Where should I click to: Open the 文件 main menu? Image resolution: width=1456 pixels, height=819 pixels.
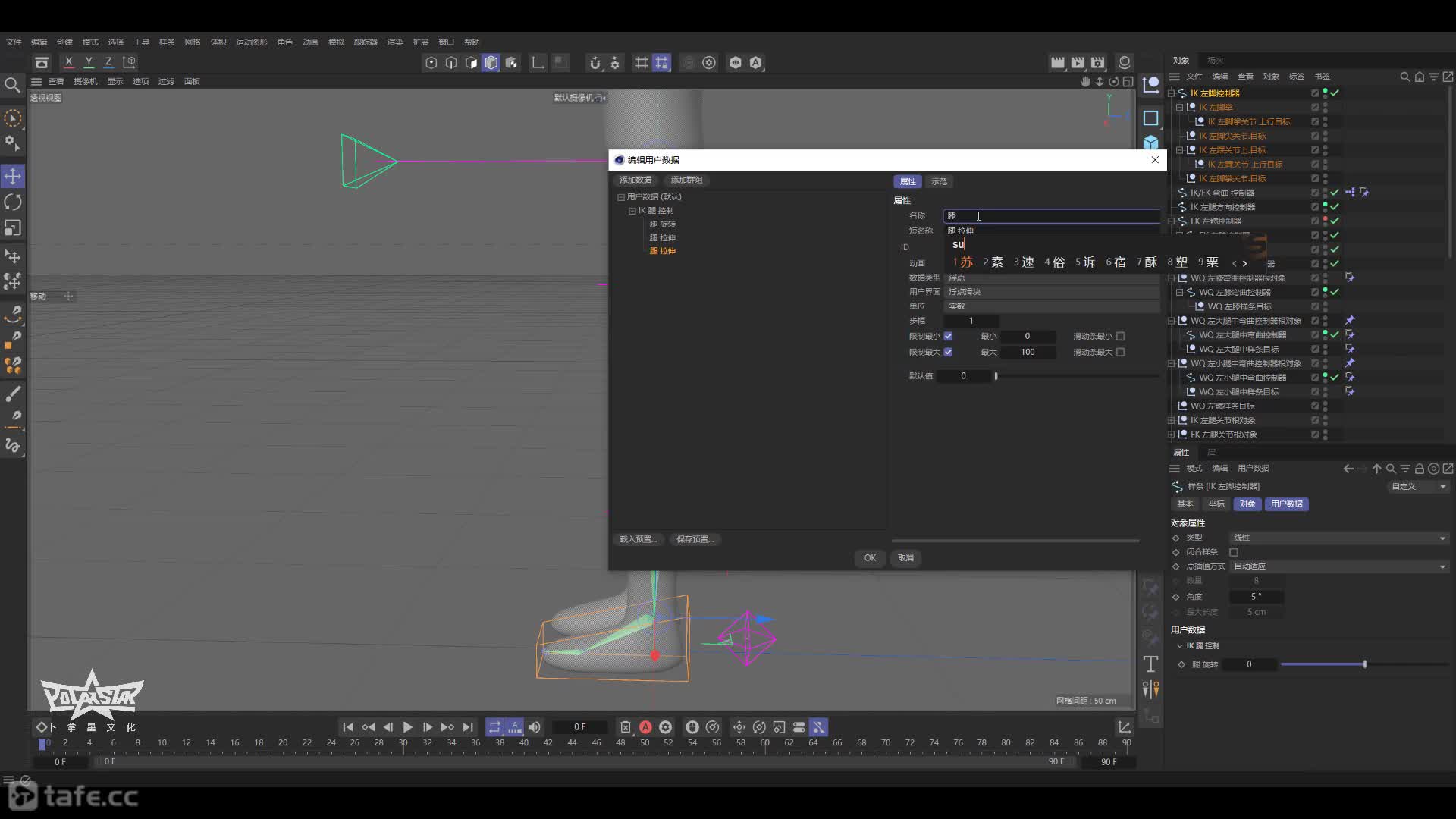14,42
